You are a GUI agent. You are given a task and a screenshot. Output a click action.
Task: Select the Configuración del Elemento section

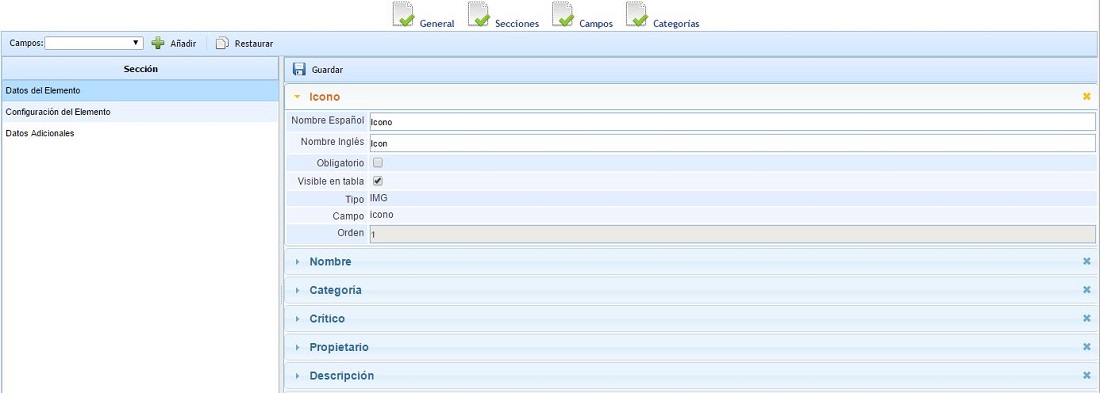[140, 112]
